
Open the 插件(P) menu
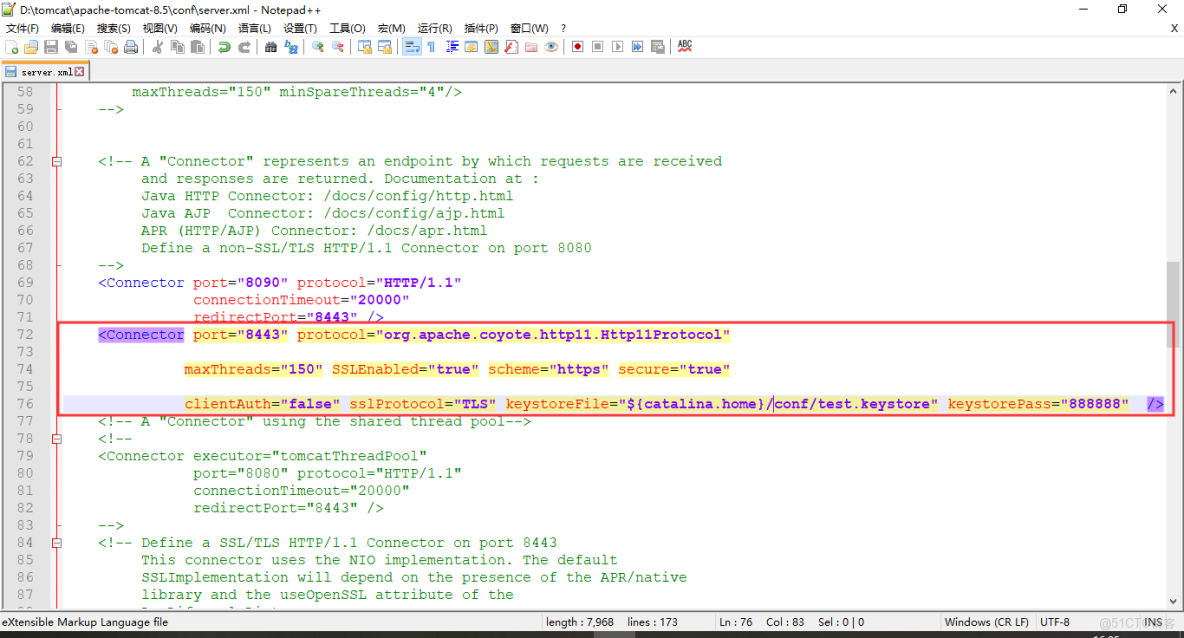coord(480,27)
